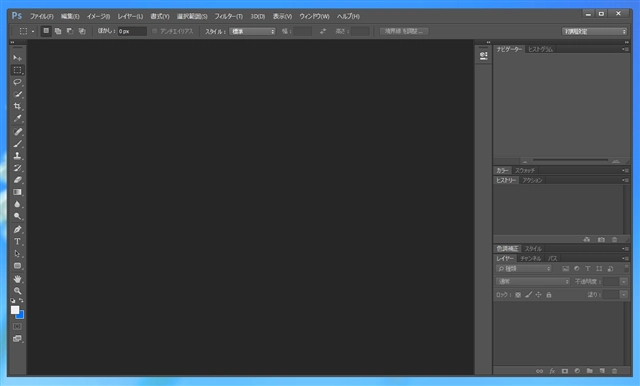Open the layer filter type dropdown

pos(524,268)
